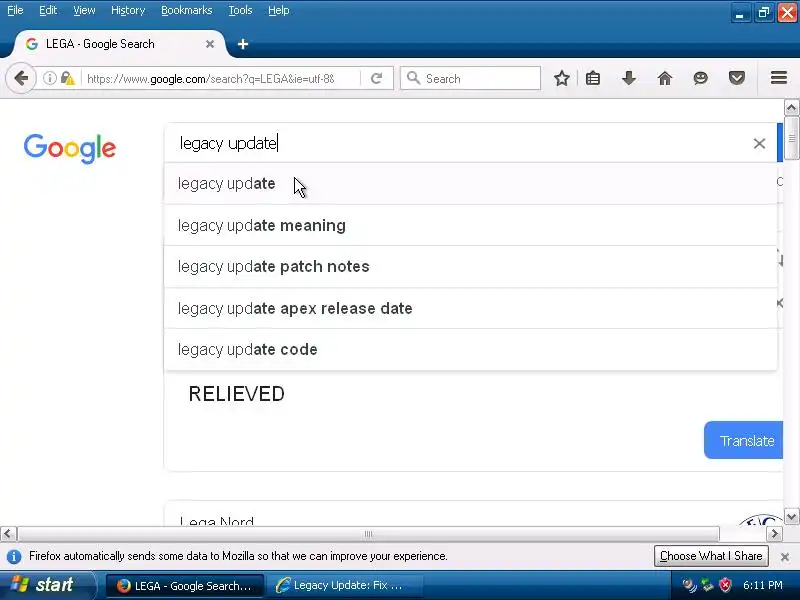Click horizontal scrollbar right arrow

(x=774, y=534)
